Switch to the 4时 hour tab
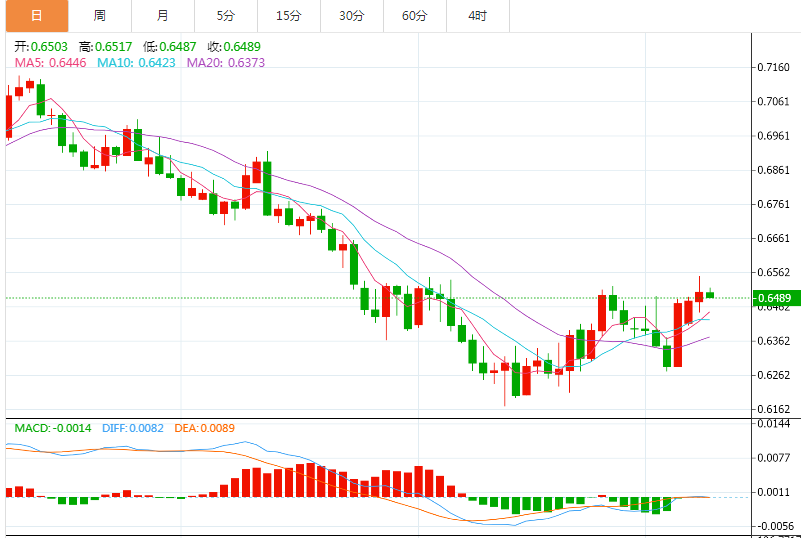Screen dimensions: 801x538 point(478,16)
